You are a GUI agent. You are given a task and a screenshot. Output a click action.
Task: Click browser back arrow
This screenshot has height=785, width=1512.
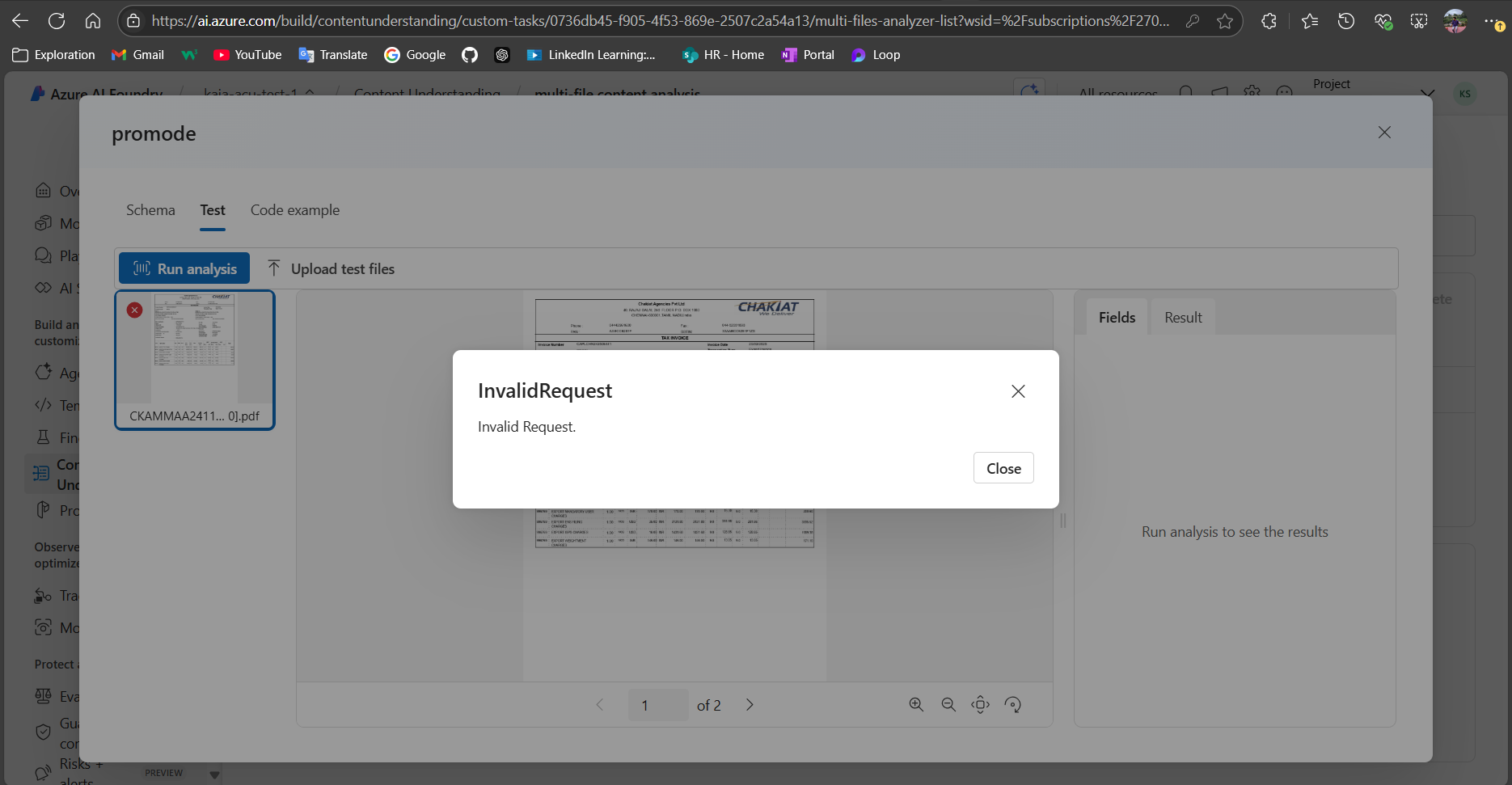coord(20,21)
